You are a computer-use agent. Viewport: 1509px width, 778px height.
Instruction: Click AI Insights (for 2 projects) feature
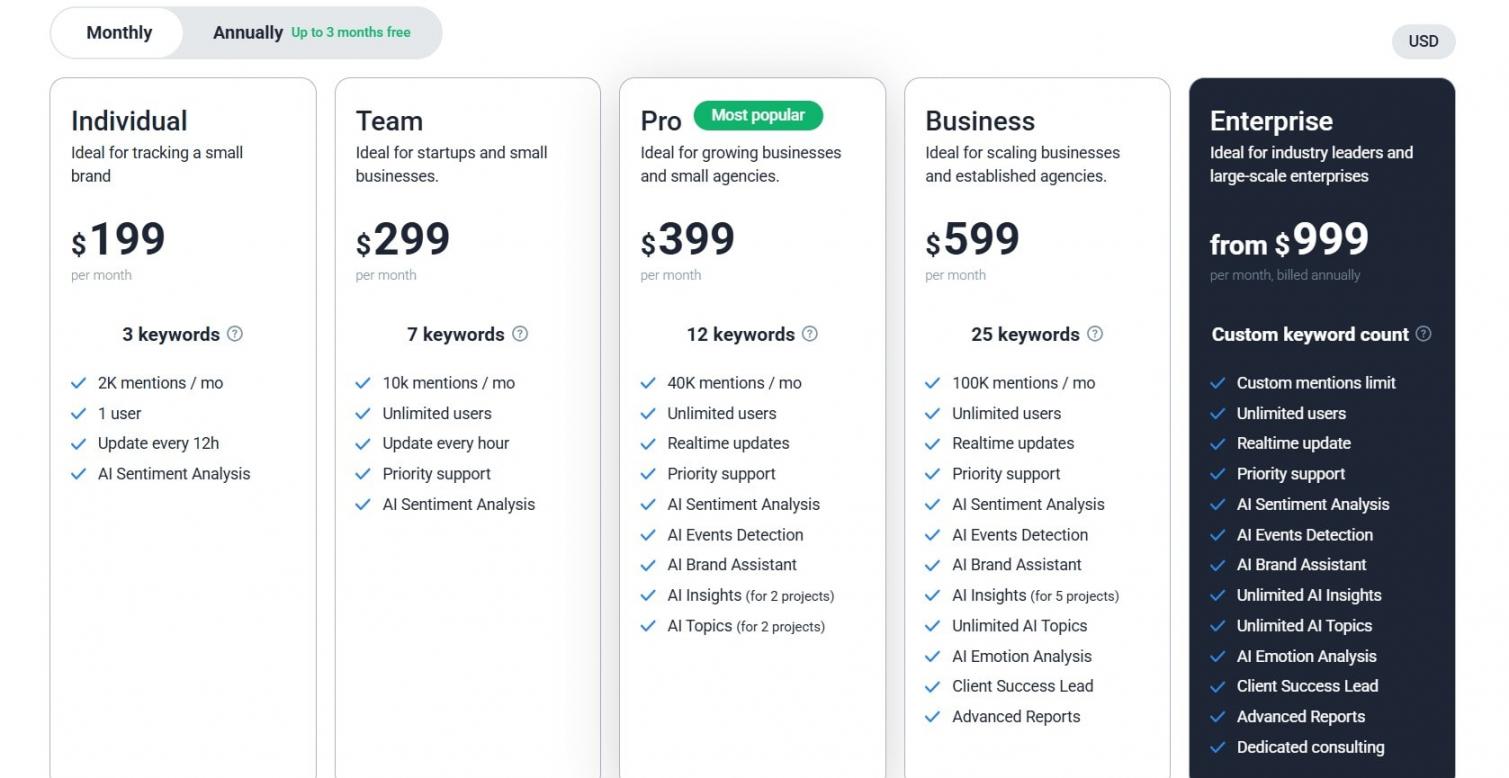tap(750, 596)
